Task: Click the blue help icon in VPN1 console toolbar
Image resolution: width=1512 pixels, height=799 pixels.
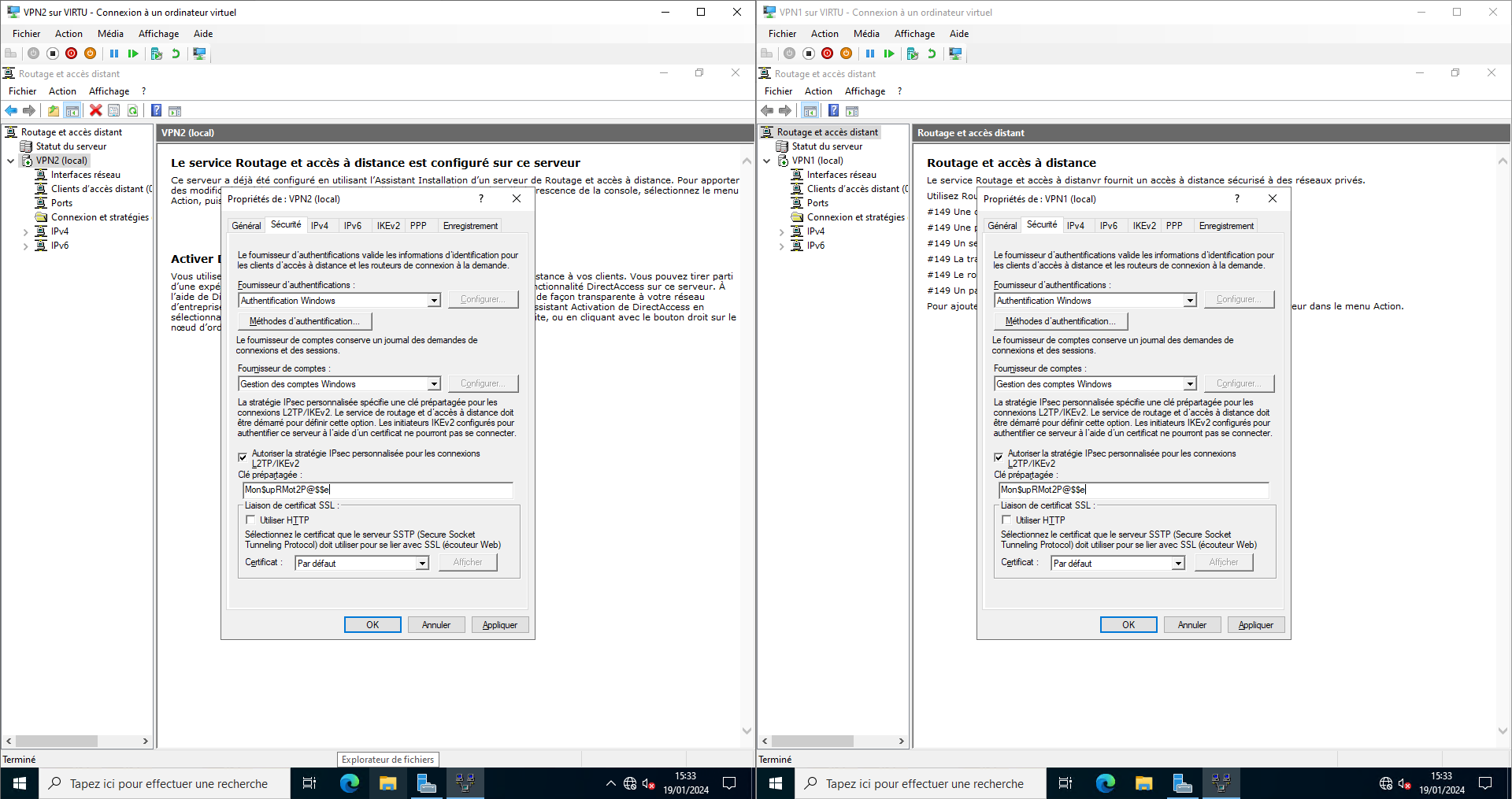Action: [833, 111]
